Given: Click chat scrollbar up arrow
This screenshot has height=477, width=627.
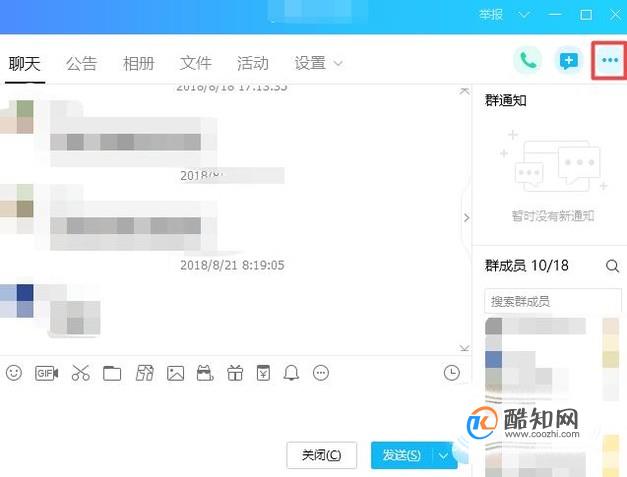Looking at the screenshot, I should click(464, 91).
